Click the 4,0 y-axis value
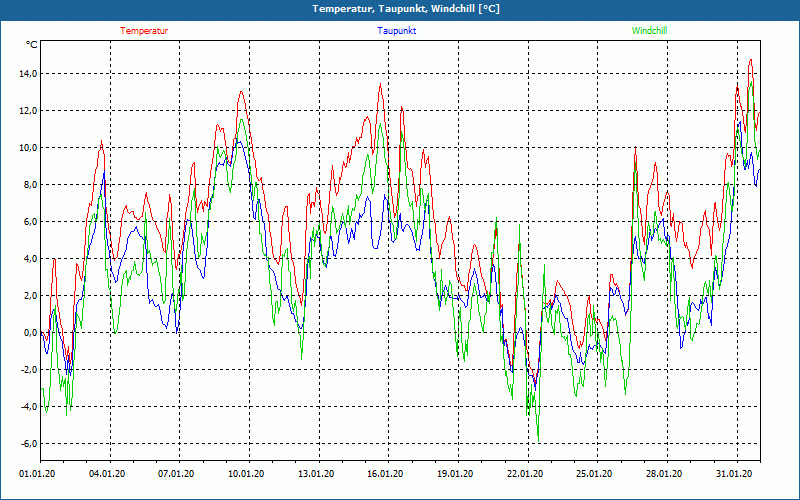Viewport: 800px width, 500px height. tap(30, 259)
